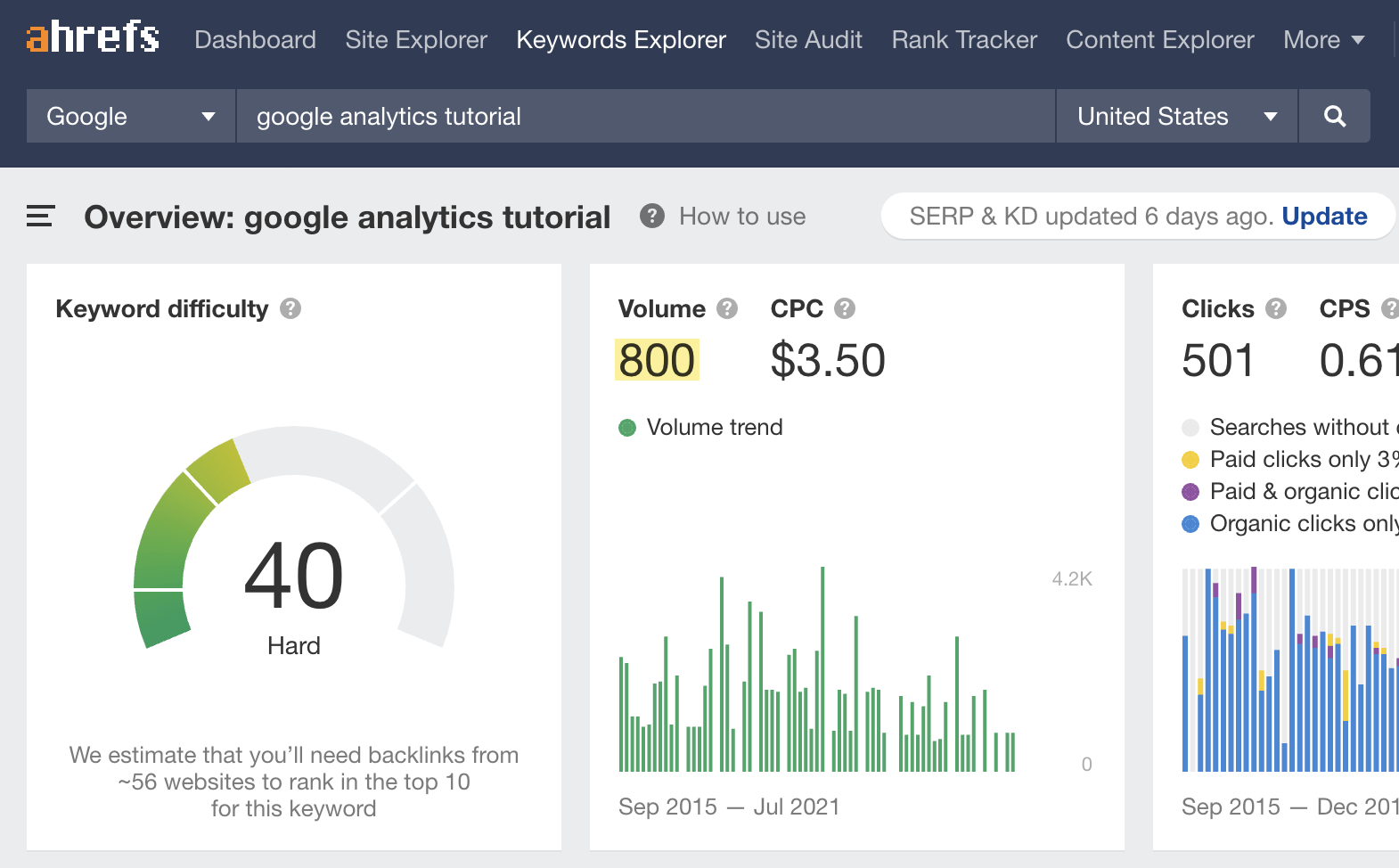Click the Sep 2015 — Jul 2021 date range
This screenshot has height=868, width=1399.
(x=729, y=807)
